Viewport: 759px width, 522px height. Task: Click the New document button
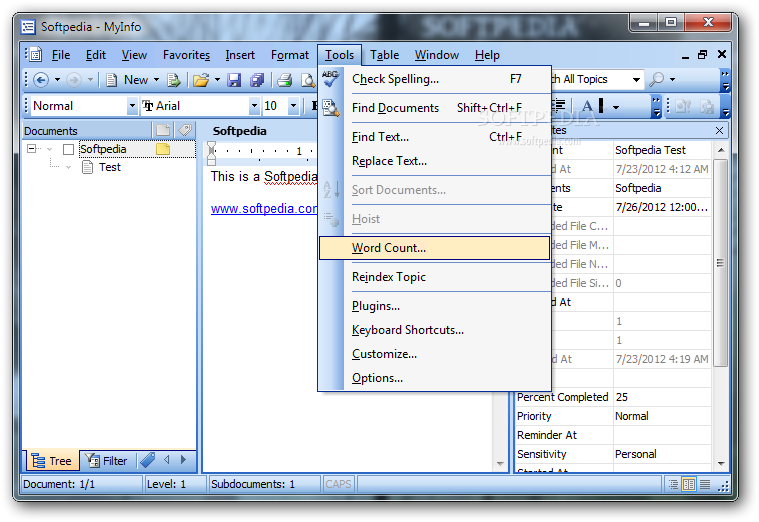(127, 80)
